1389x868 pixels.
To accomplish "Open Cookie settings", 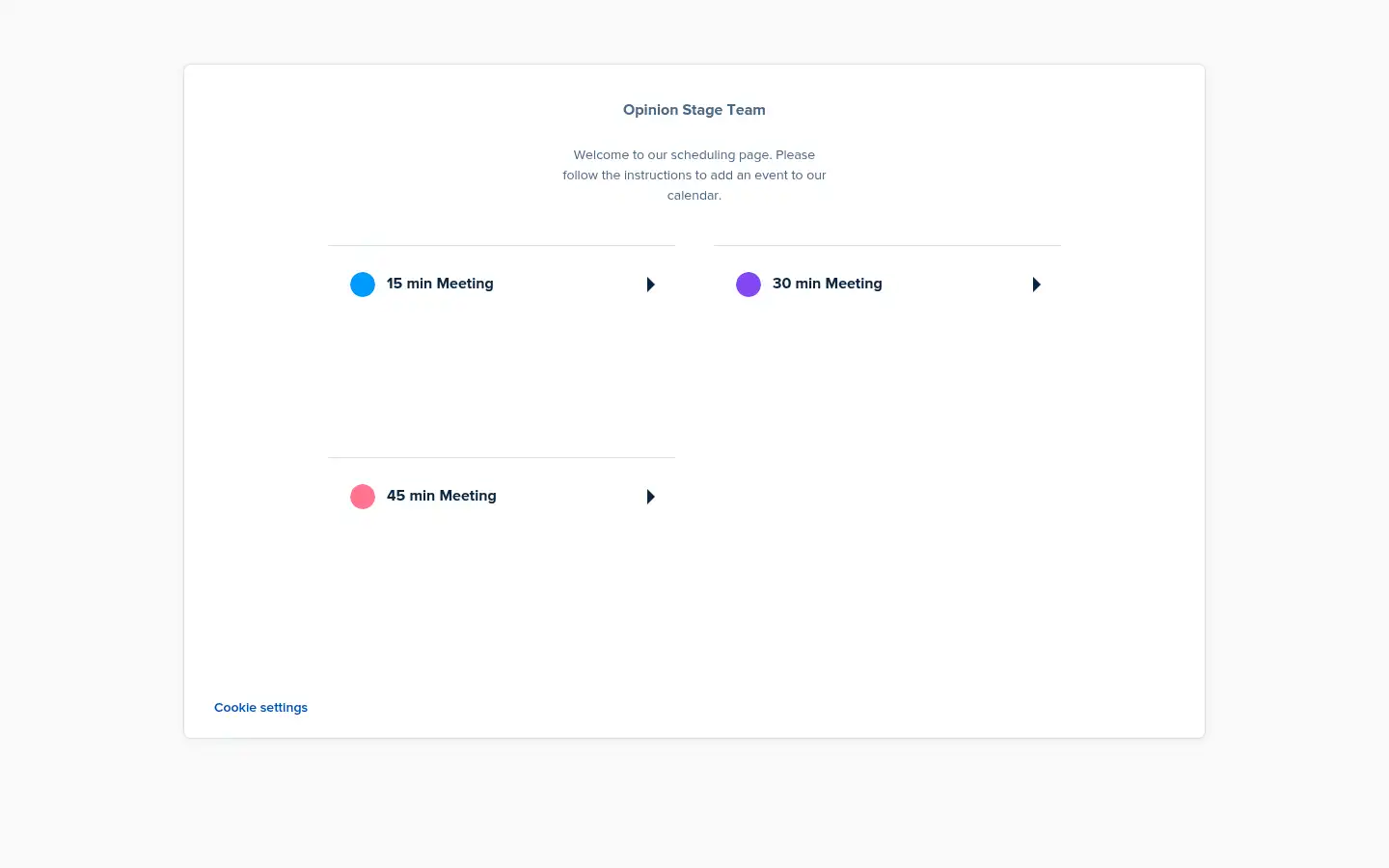I will (260, 707).
